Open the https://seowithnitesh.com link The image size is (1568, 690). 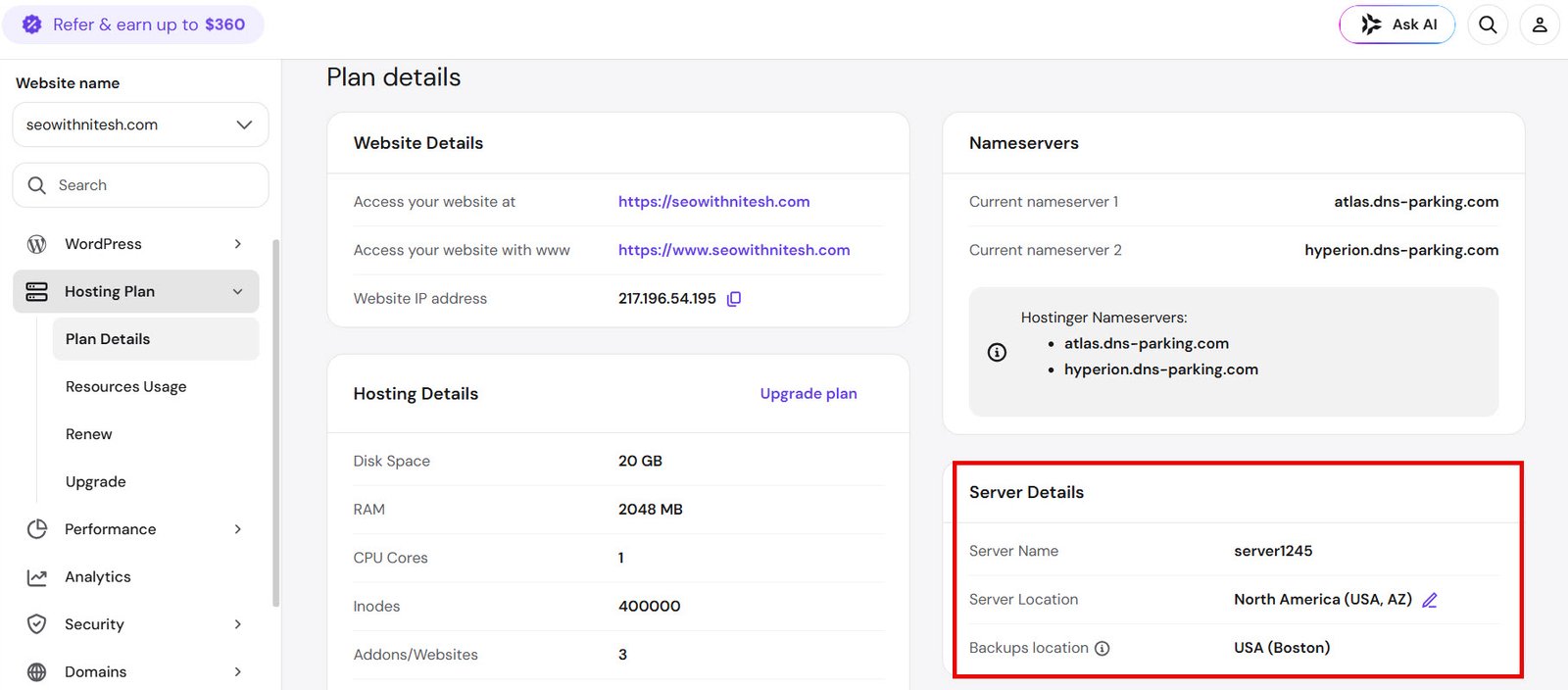714,202
